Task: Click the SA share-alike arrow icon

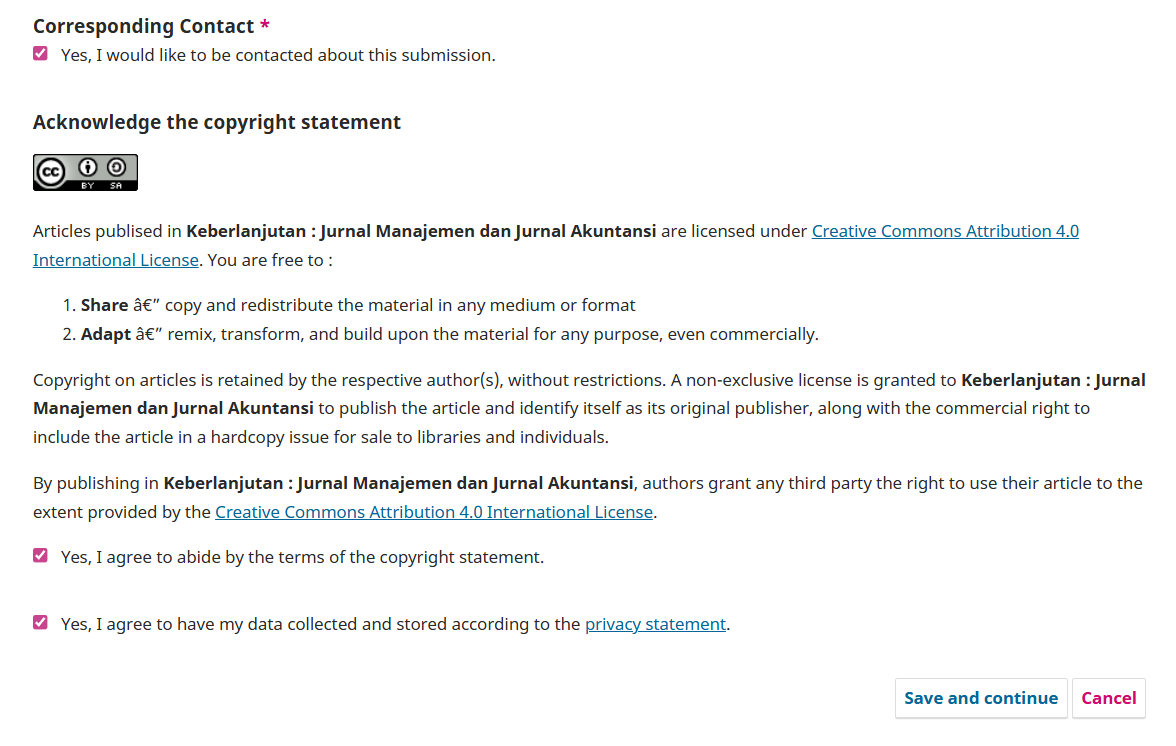Action: 114,166
